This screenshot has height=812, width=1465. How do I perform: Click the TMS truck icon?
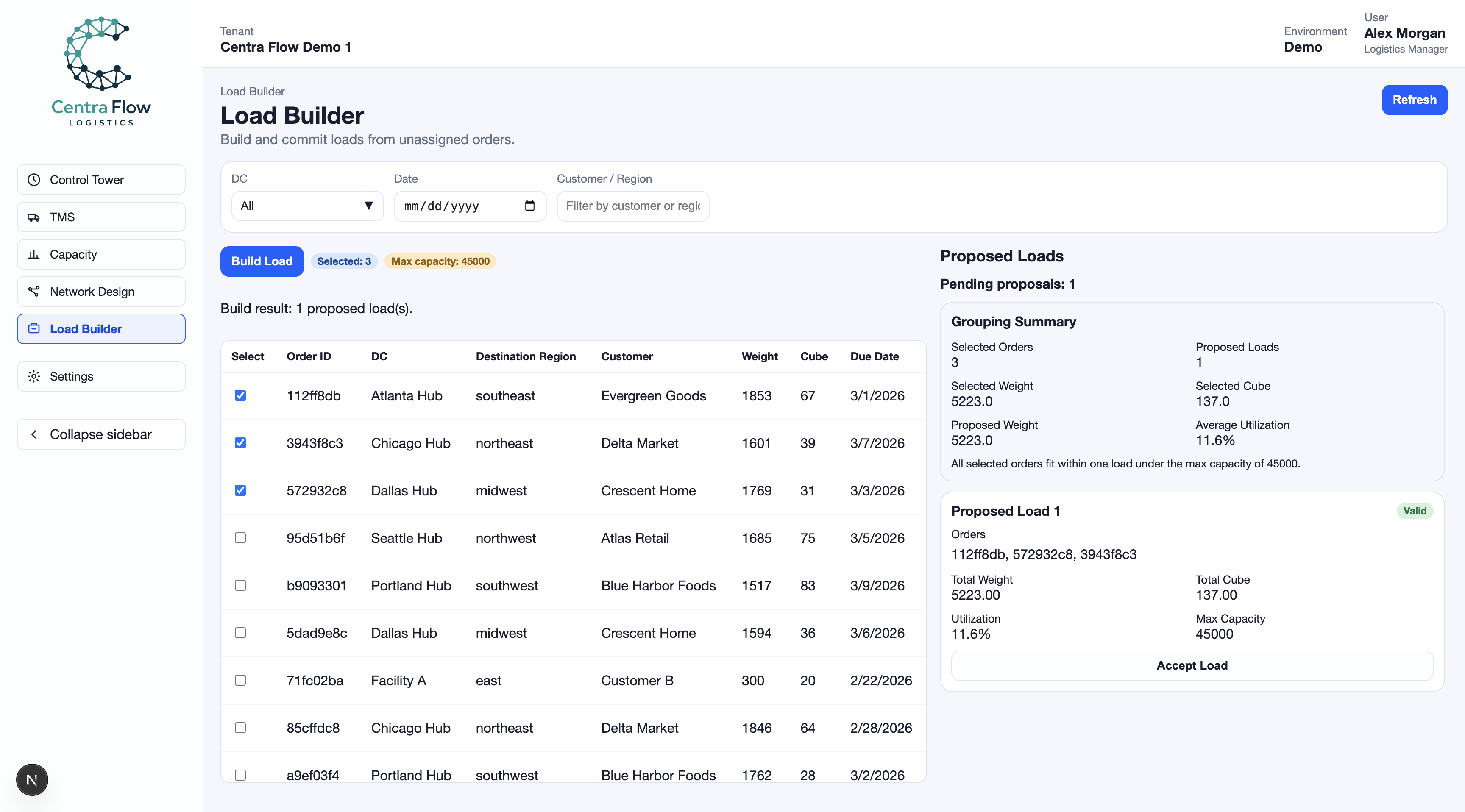tap(33, 217)
